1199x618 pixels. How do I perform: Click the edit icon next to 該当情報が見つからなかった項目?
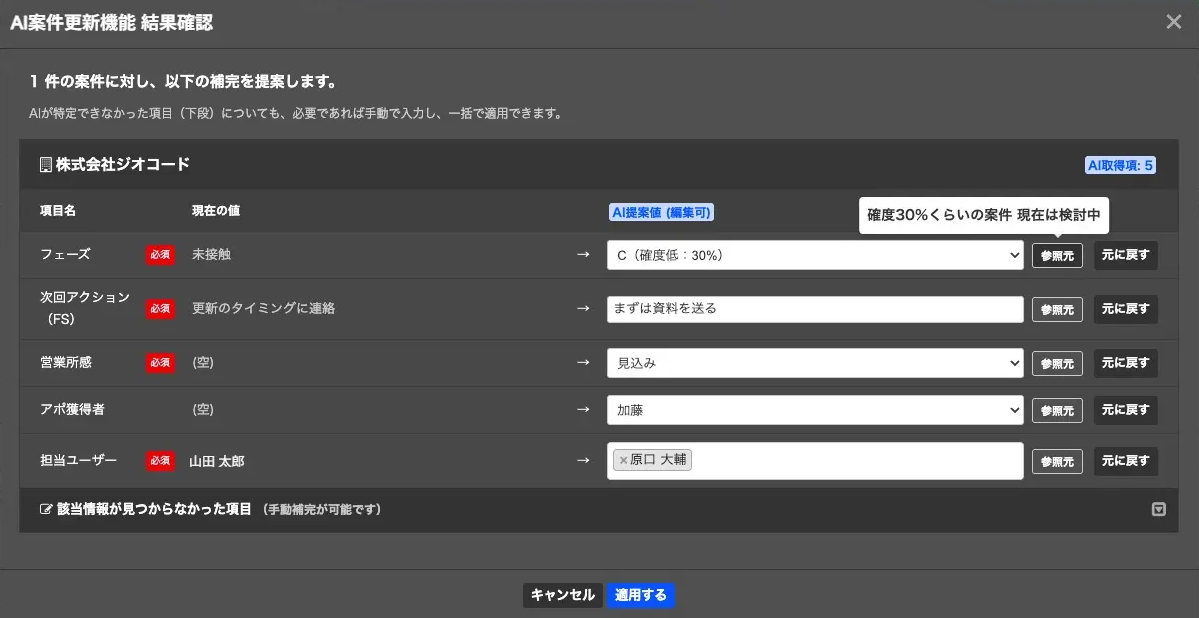click(x=45, y=509)
